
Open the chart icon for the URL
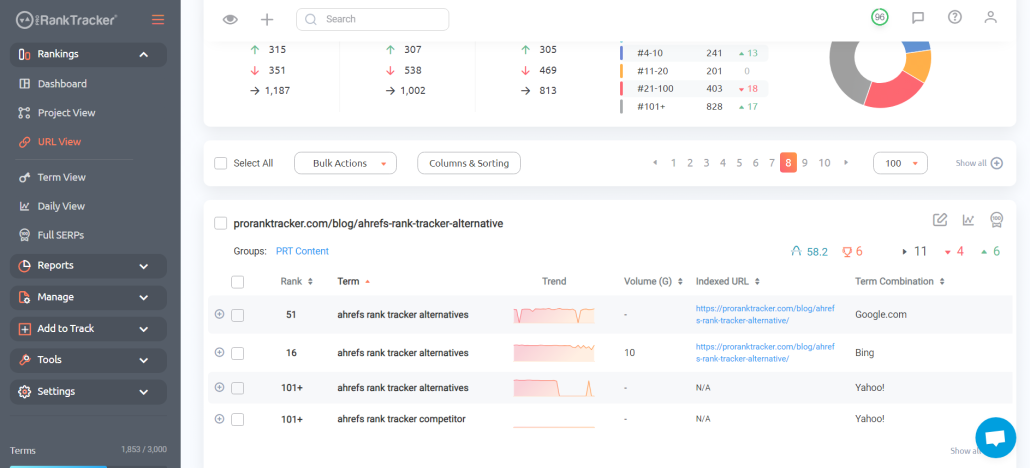pos(968,220)
